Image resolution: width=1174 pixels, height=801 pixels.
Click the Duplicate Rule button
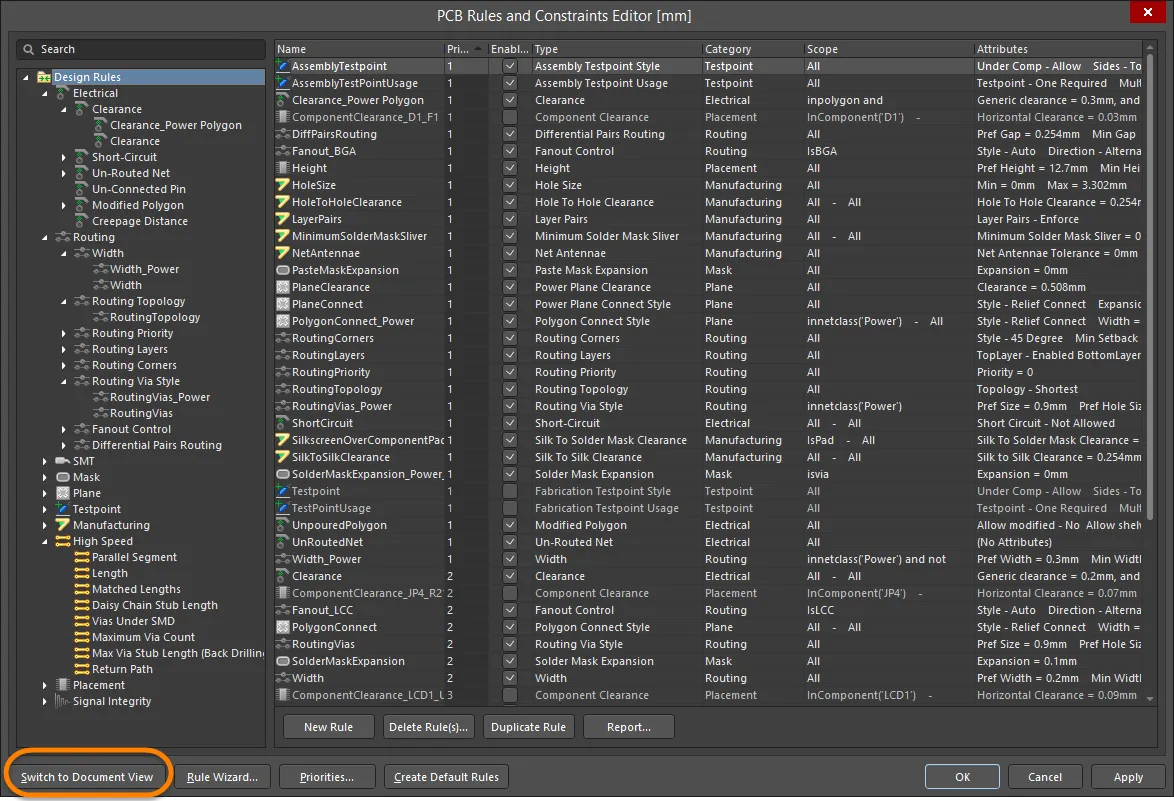click(529, 727)
